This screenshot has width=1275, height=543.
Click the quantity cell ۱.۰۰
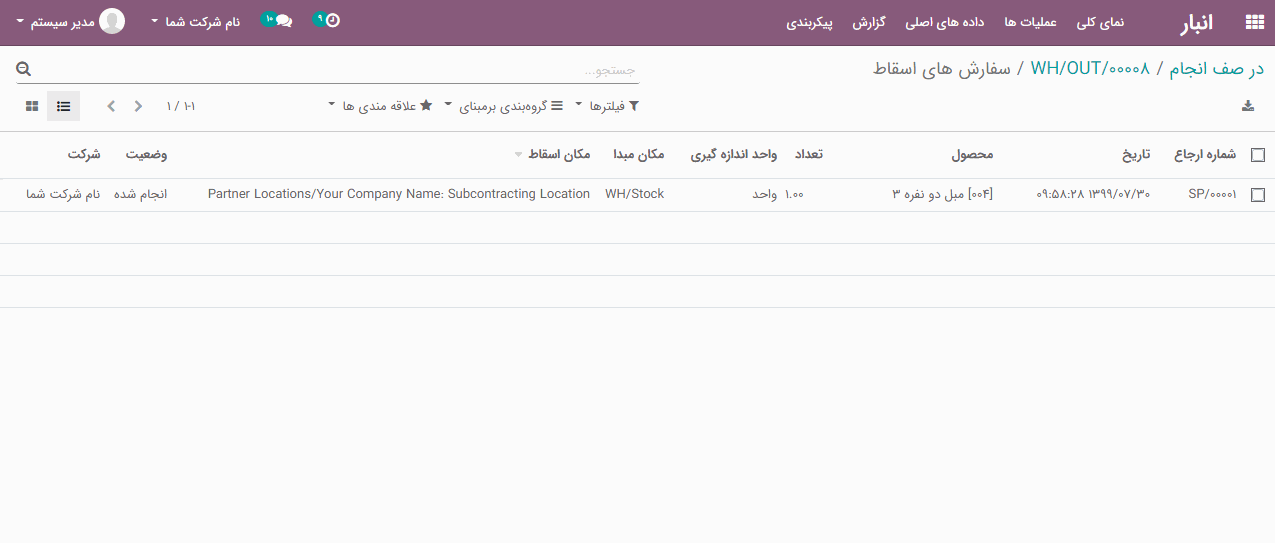(x=794, y=194)
